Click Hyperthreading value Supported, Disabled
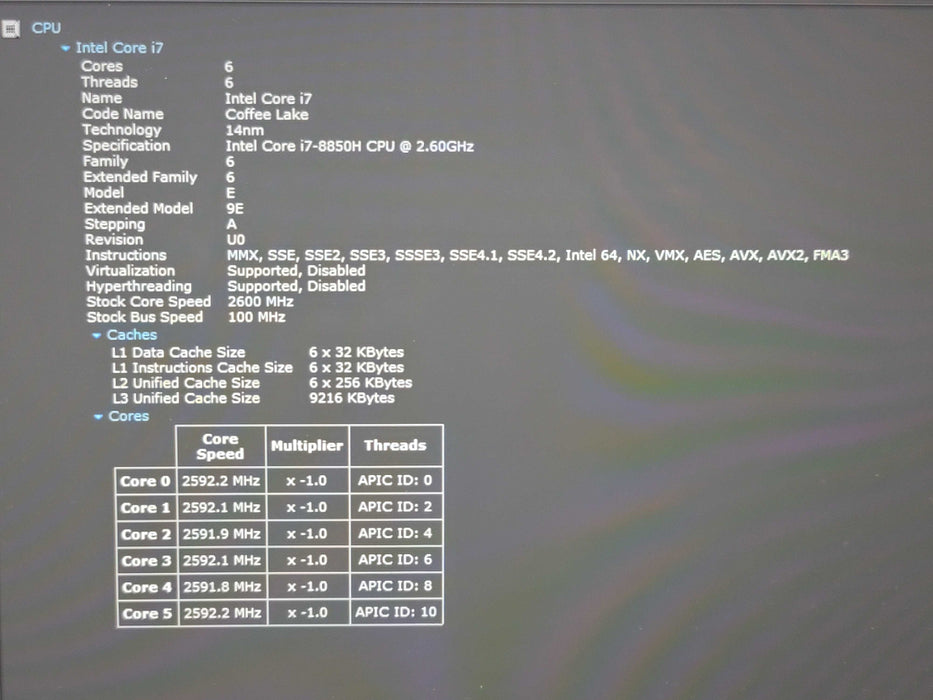This screenshot has height=700, width=933. 296,286
